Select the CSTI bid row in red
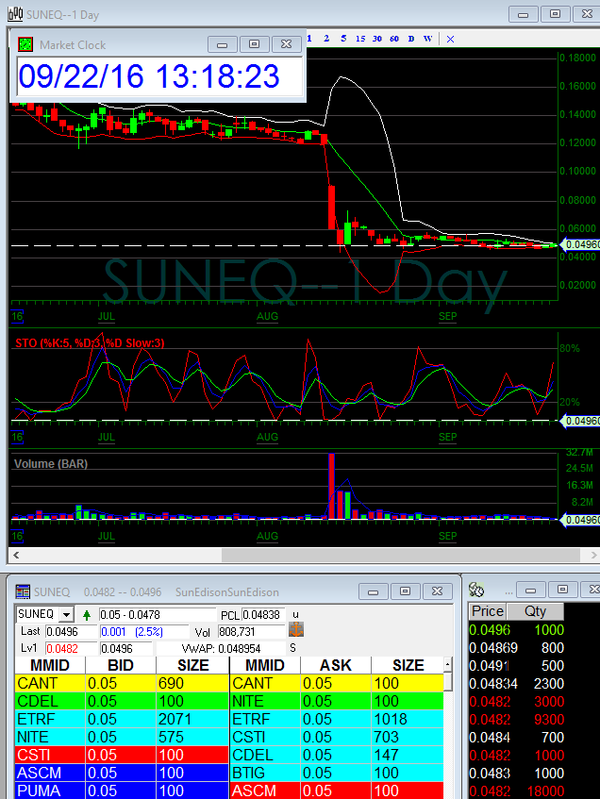 (x=122, y=755)
